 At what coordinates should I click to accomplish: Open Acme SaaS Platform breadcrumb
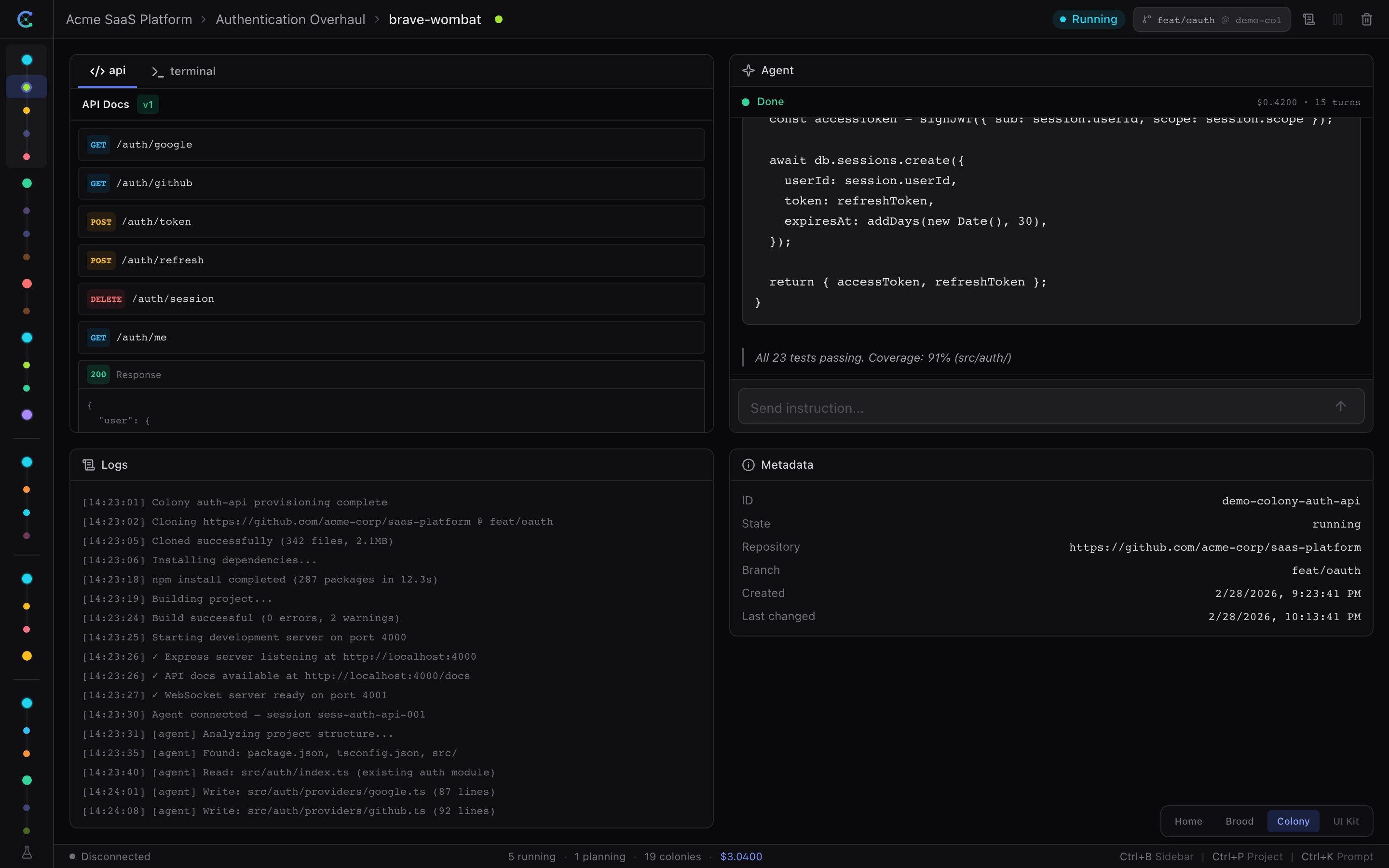click(x=129, y=19)
